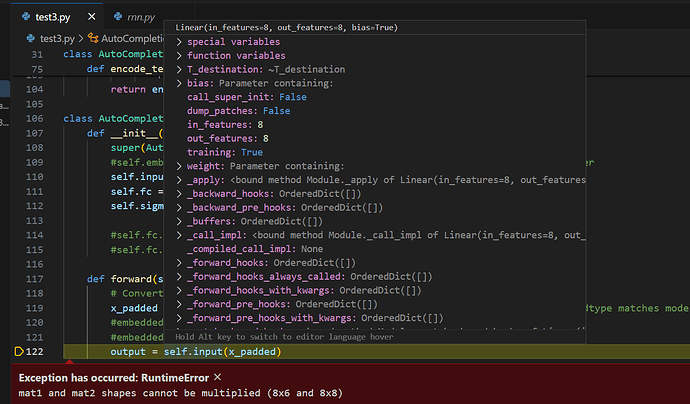This screenshot has width=690, height=404.
Task: Expand the _buffers OrderedDict entry
Action: point(179,223)
